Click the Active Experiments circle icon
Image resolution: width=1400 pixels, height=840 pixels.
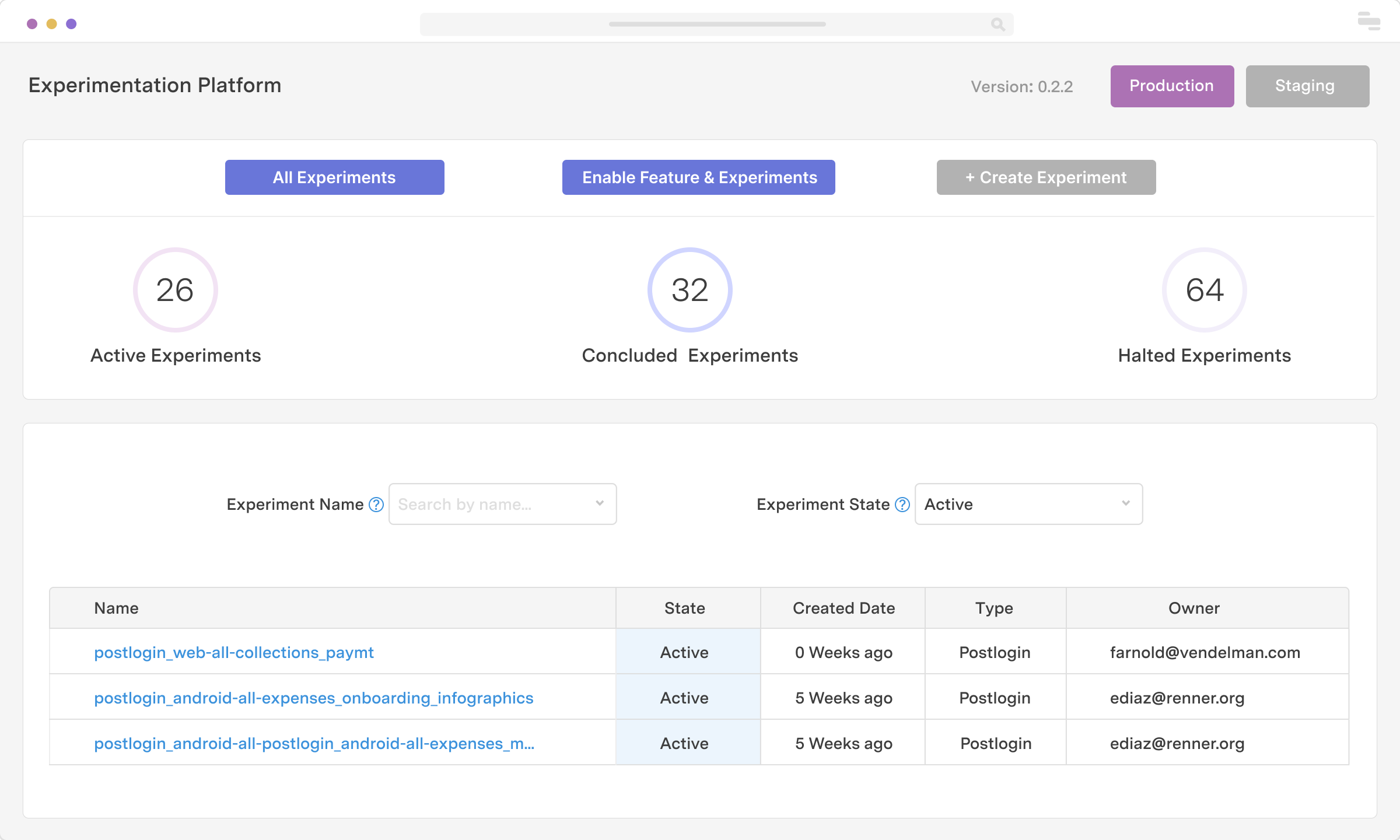[x=175, y=290]
